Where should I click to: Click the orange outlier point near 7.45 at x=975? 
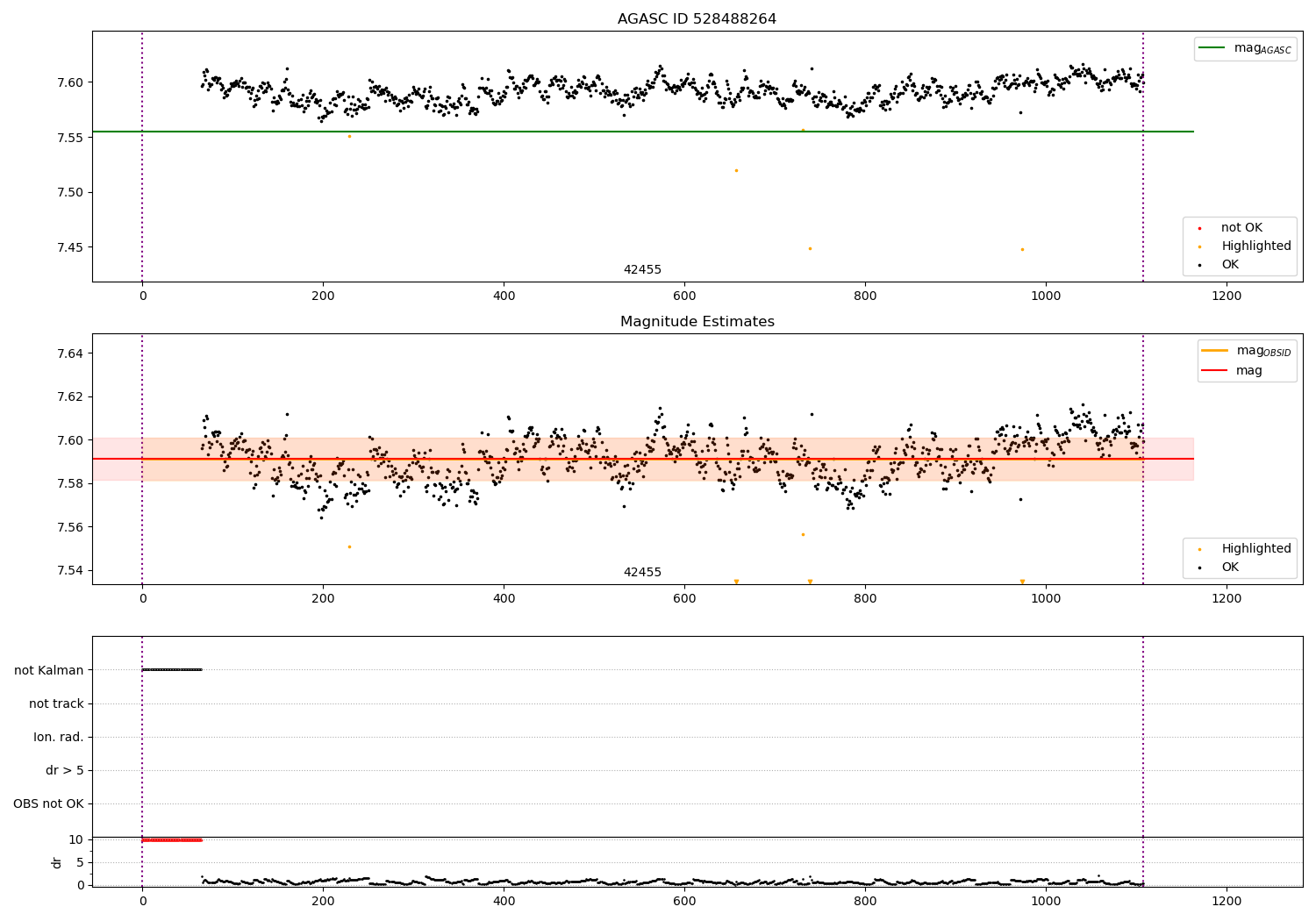coord(1022,249)
